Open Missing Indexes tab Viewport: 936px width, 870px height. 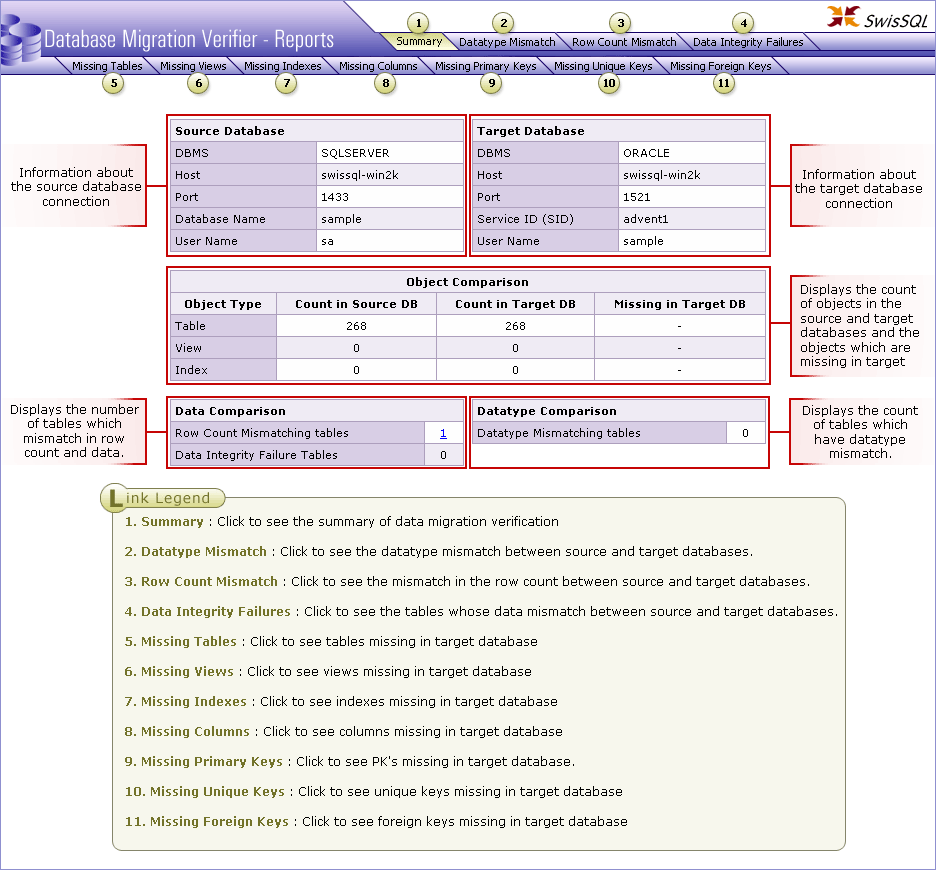pos(282,66)
